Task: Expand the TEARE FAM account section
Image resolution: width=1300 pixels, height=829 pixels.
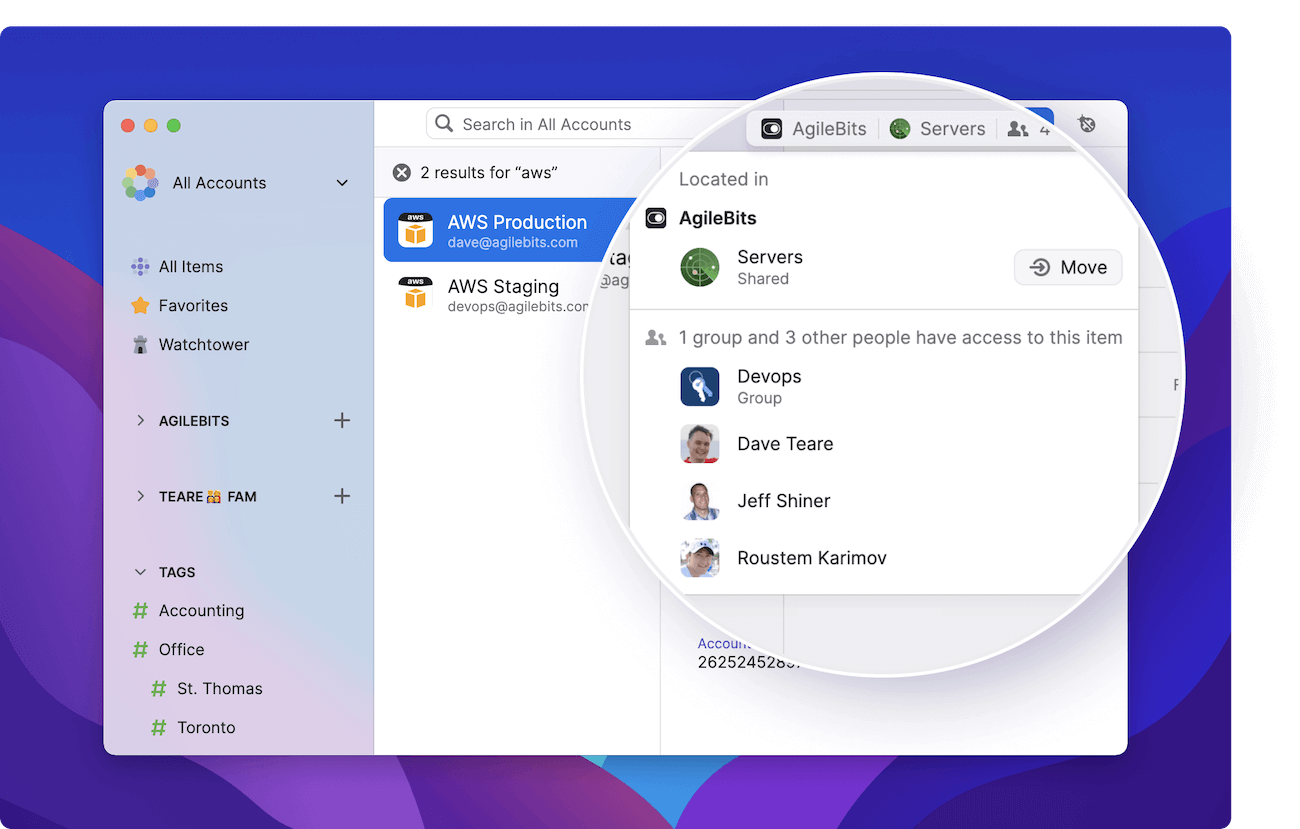Action: pos(140,497)
